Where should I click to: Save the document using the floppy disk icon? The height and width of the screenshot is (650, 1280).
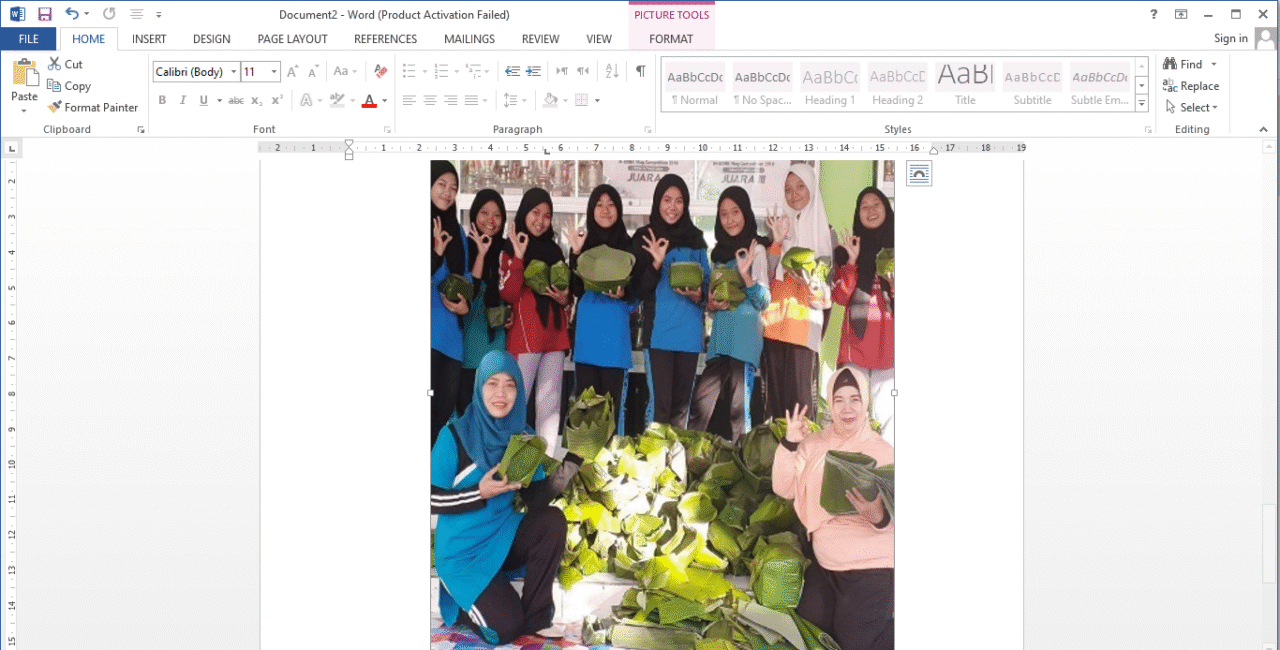click(x=44, y=14)
